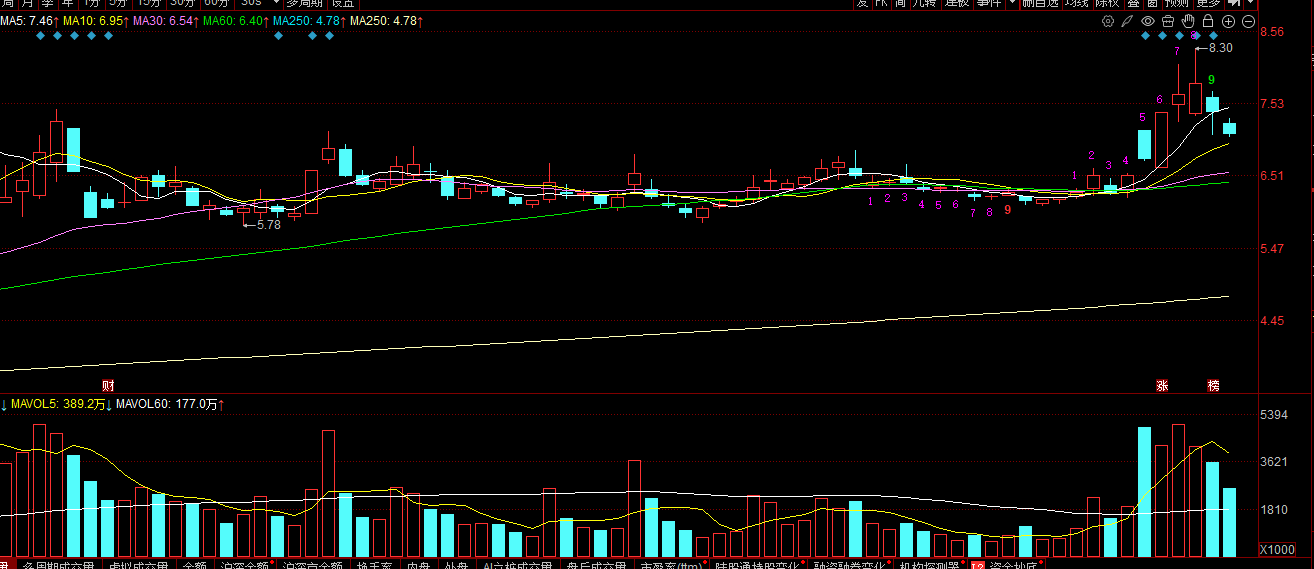Switch to the 60分 period tab
The width and height of the screenshot is (1314, 569).
point(217,3)
